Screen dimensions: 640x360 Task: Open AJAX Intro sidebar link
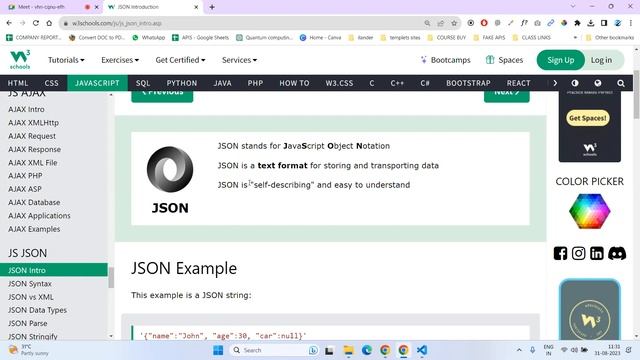[x=26, y=109]
